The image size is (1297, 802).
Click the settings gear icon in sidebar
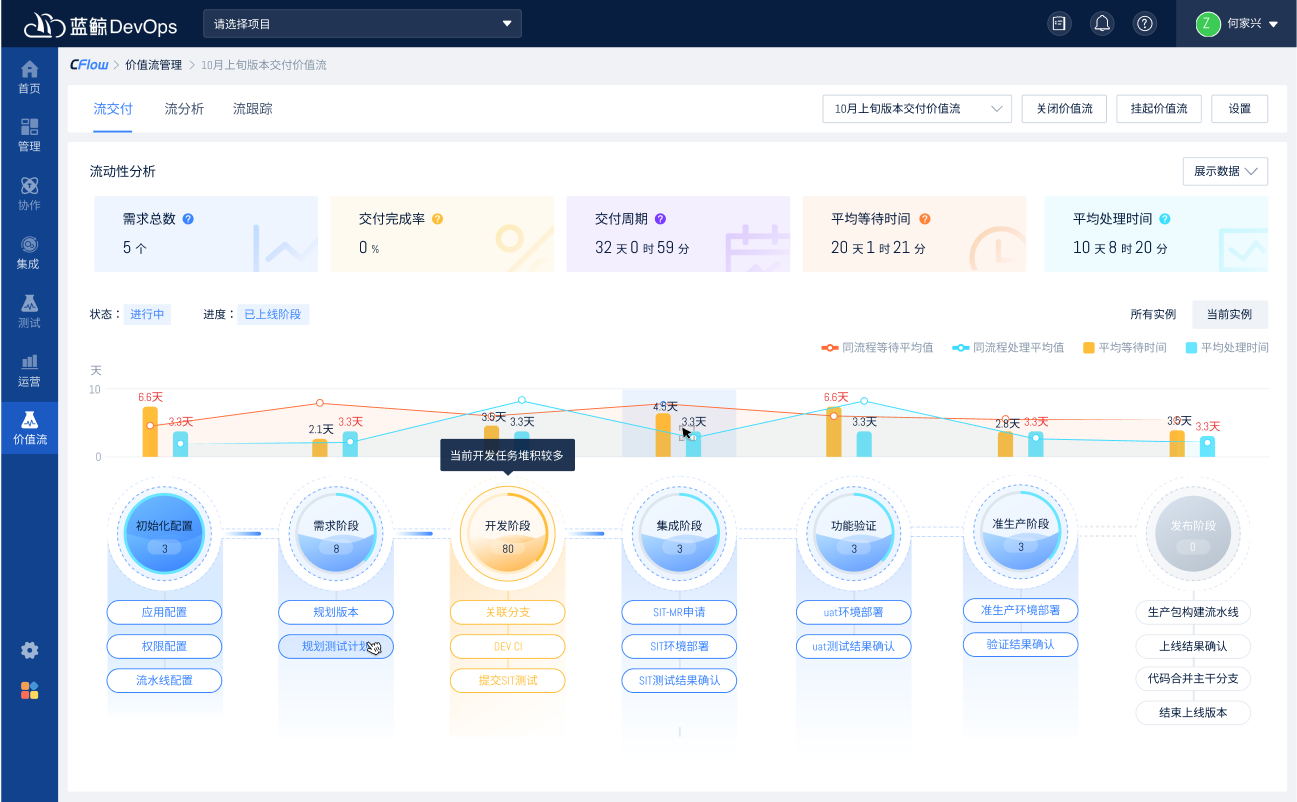(x=29, y=650)
